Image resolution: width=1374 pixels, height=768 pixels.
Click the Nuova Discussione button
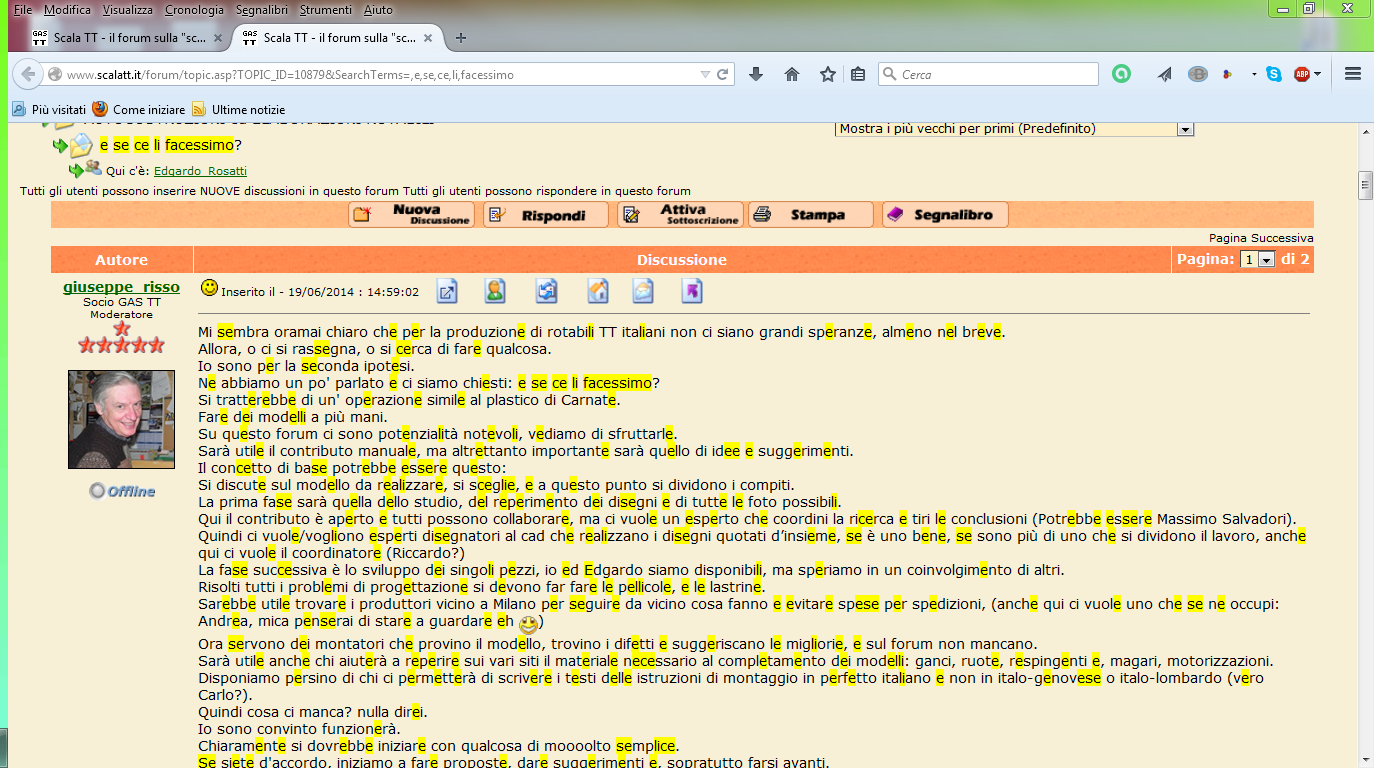(412, 215)
